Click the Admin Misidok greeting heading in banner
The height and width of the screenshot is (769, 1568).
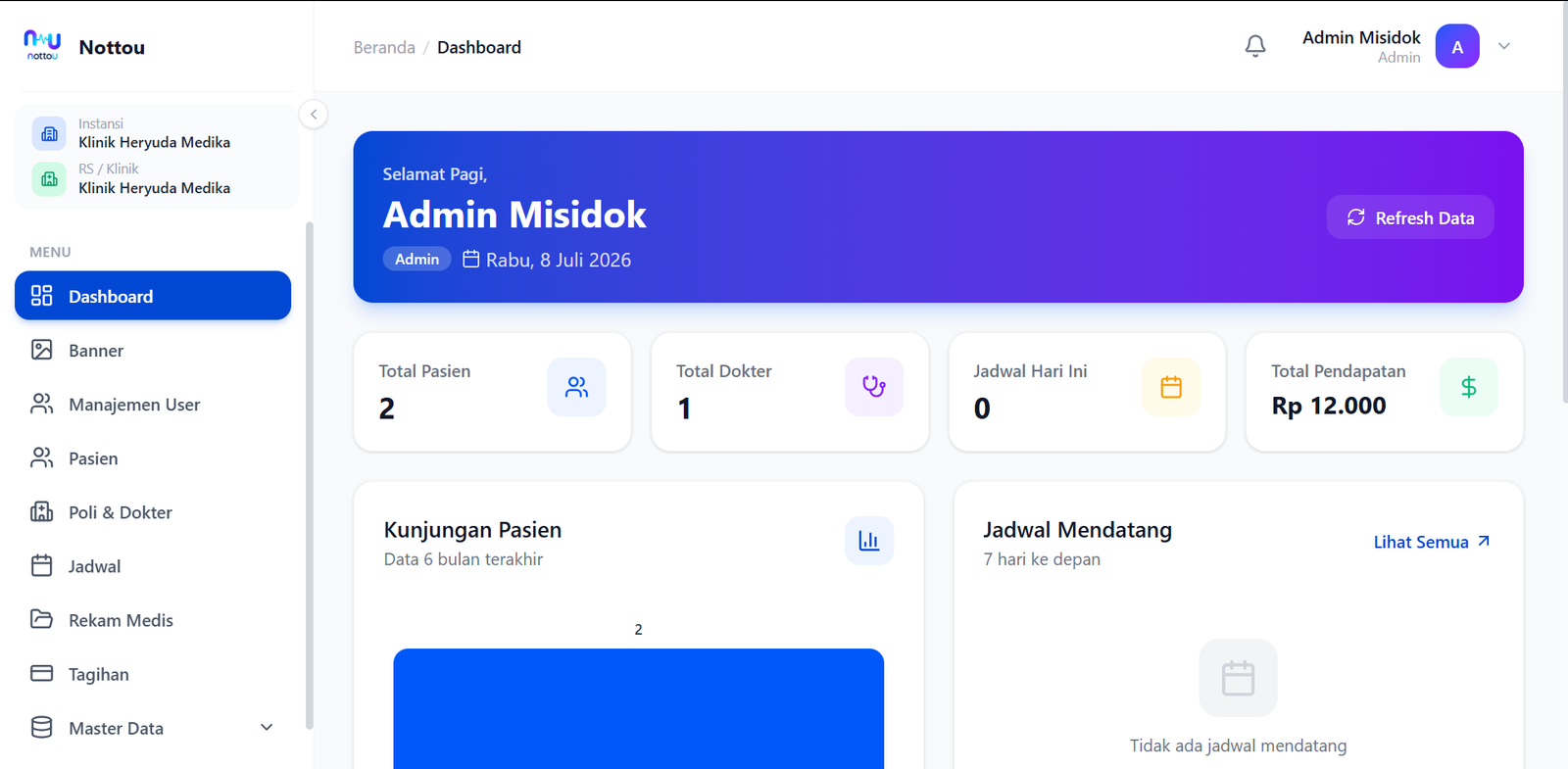tap(514, 215)
